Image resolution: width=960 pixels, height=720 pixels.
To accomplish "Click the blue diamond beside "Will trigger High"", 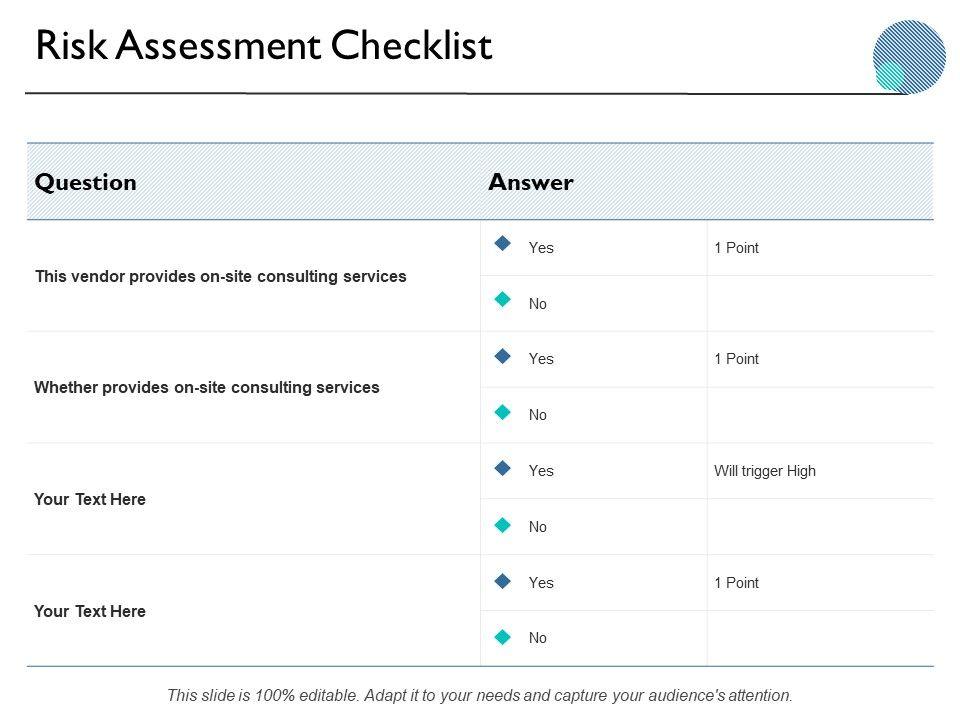I will coord(503,467).
